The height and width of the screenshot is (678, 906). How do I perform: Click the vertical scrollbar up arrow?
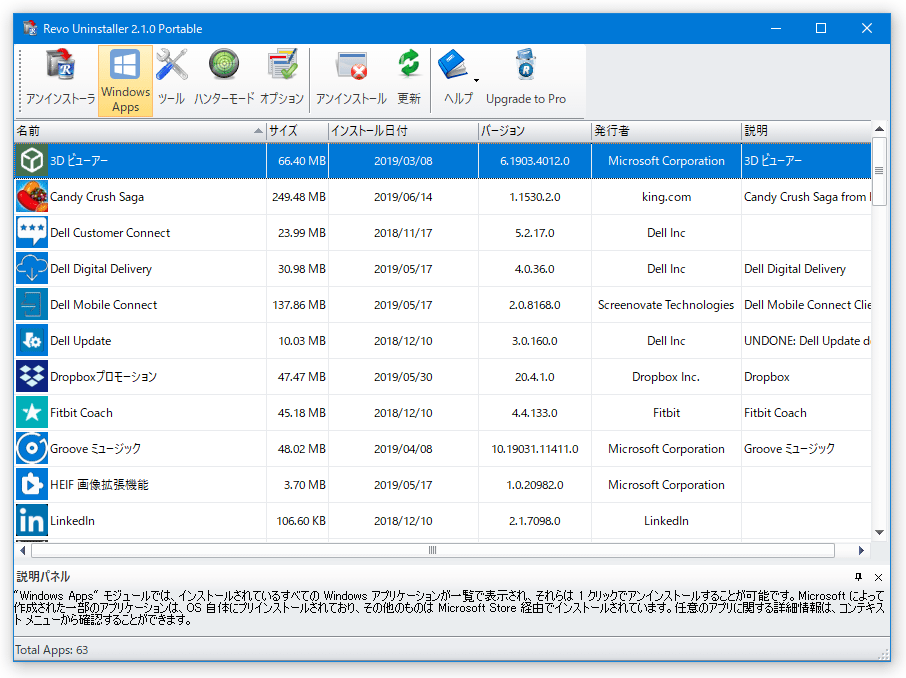point(879,128)
